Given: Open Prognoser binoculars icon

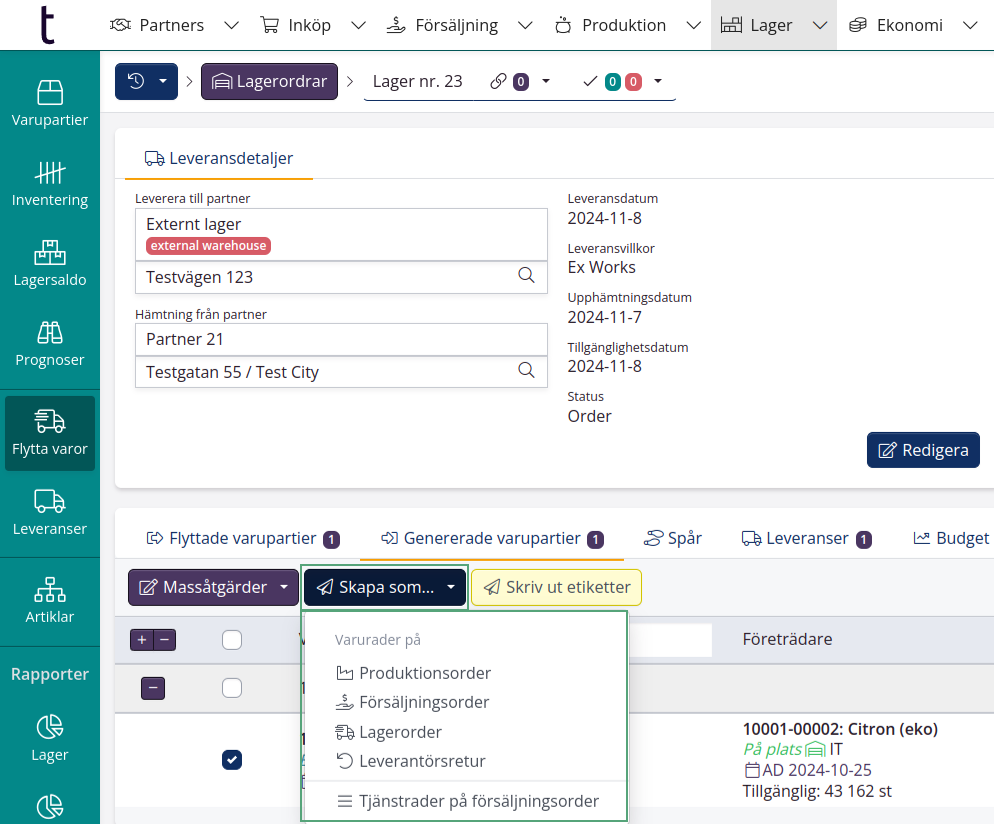Looking at the screenshot, I should 50,344.
